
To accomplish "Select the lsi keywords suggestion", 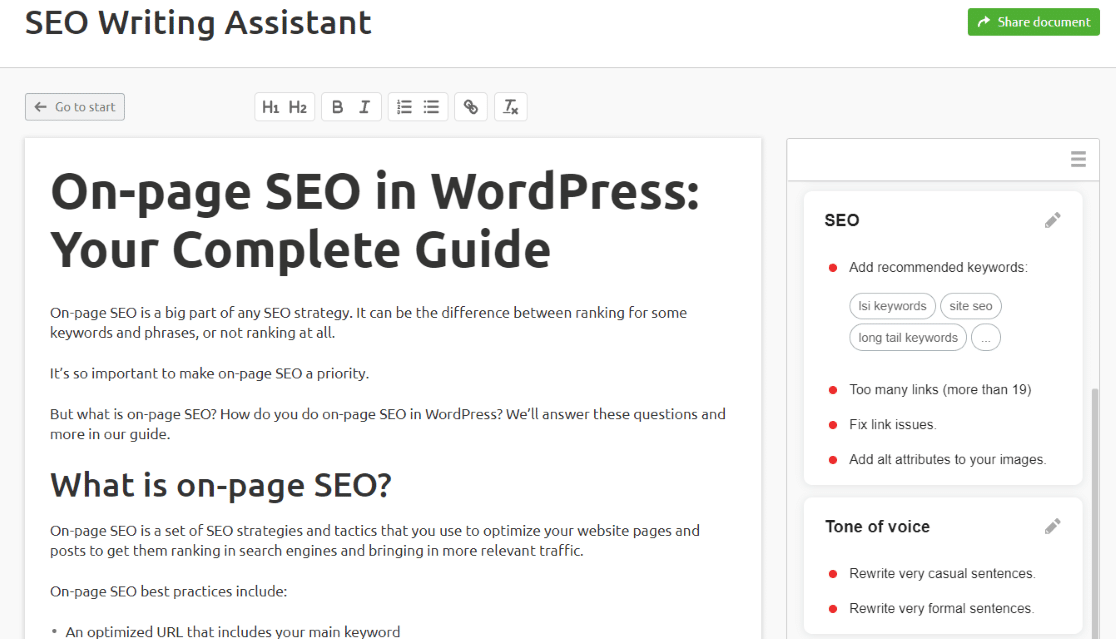I will tap(892, 306).
